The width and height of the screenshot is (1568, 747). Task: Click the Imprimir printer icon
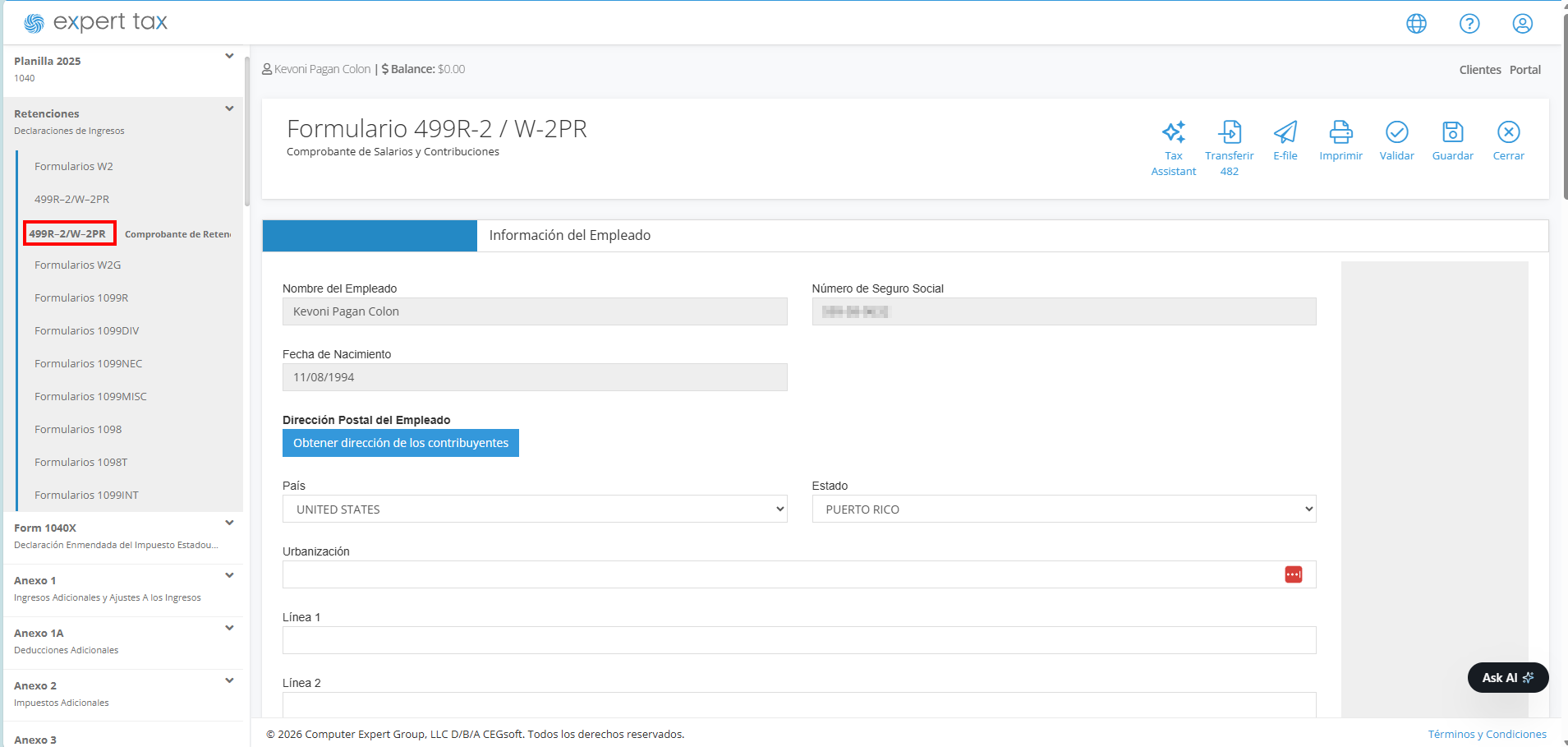click(x=1341, y=132)
